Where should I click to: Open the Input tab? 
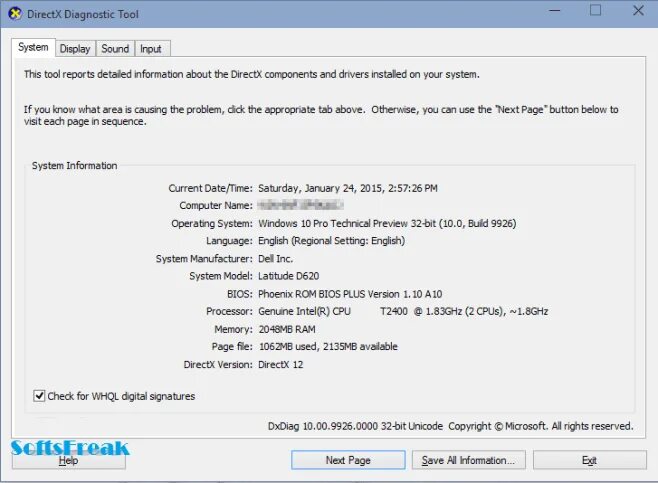click(151, 49)
